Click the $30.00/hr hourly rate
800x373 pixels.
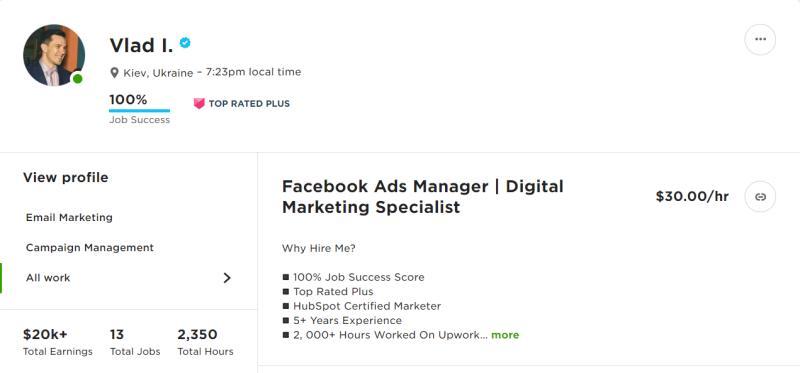692,196
